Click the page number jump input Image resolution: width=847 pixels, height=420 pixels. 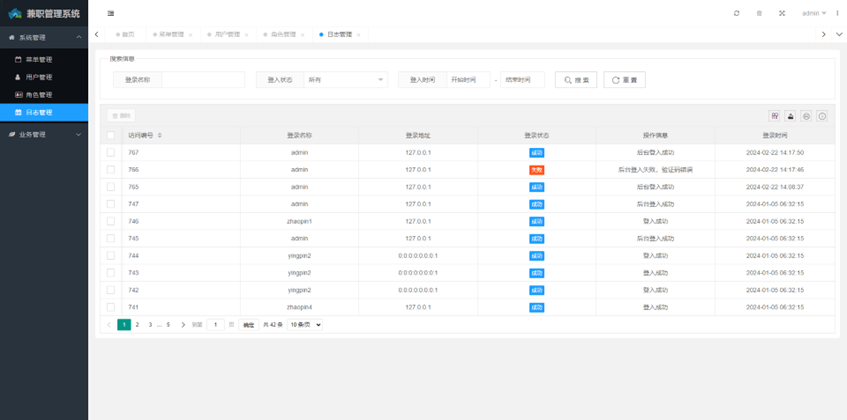(216, 325)
